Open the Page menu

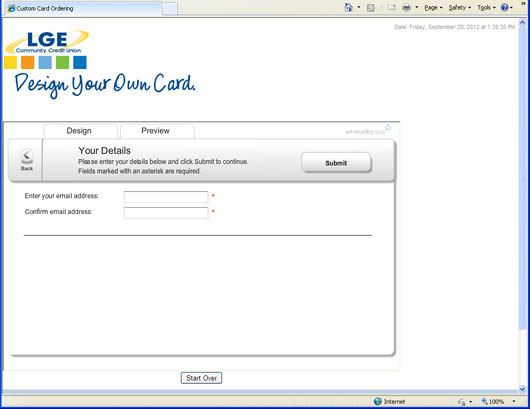coord(433,7)
